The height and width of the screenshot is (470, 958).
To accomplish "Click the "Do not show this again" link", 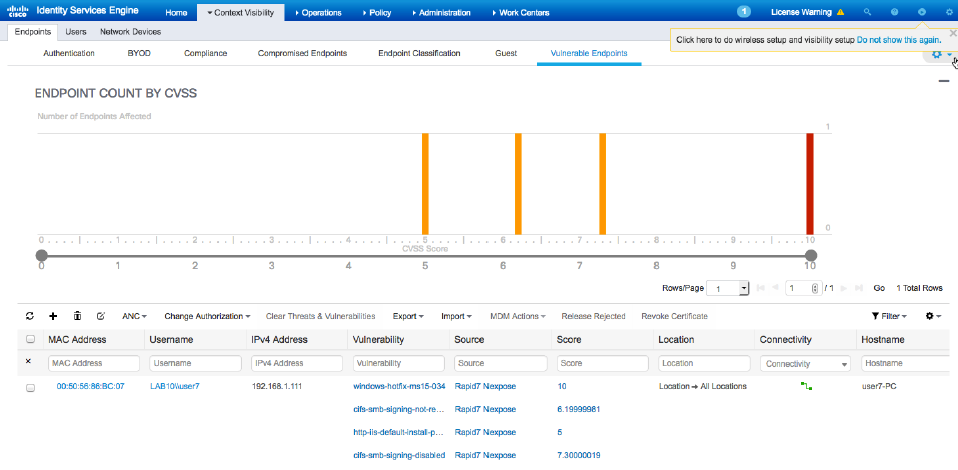I will [x=898, y=40].
